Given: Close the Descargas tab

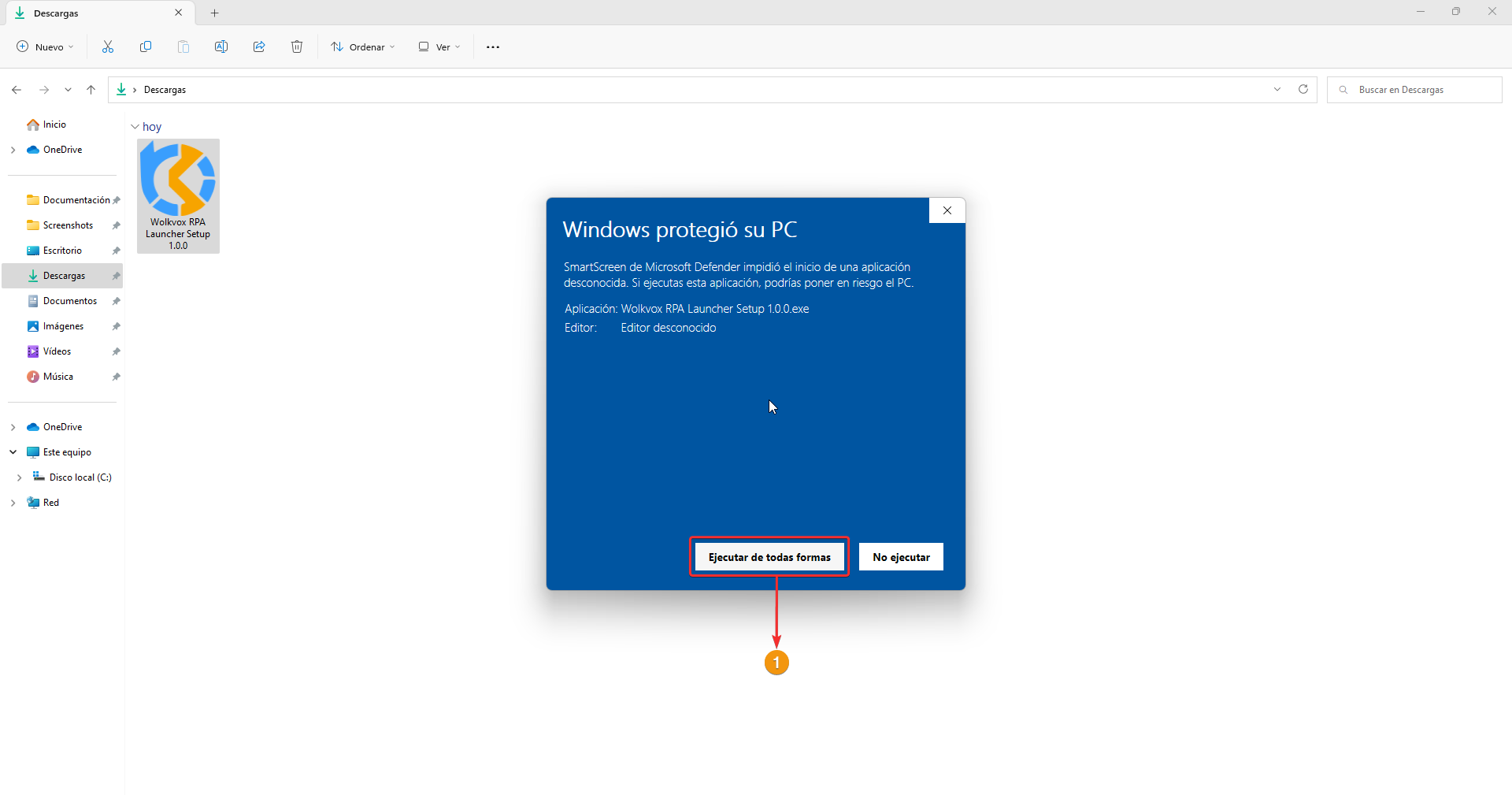Looking at the screenshot, I should pos(178,13).
